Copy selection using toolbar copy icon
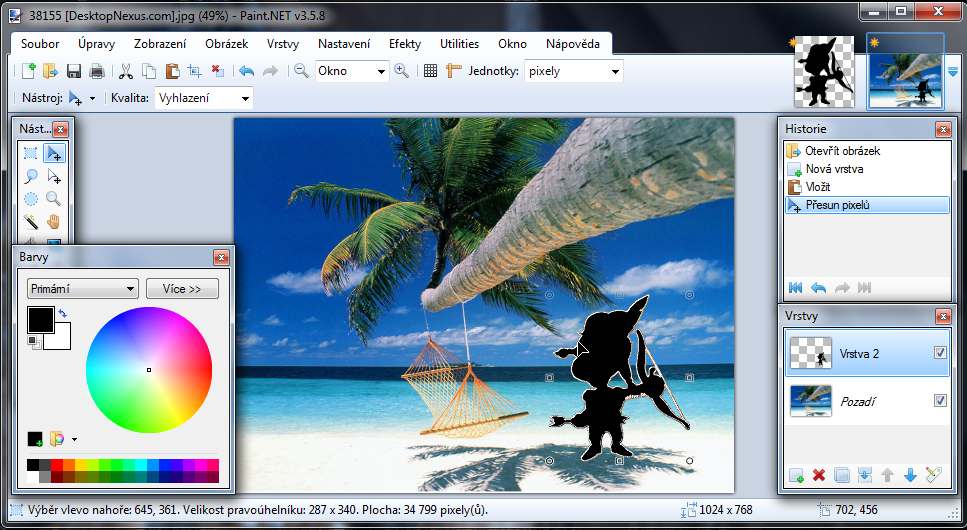 pos(149,71)
